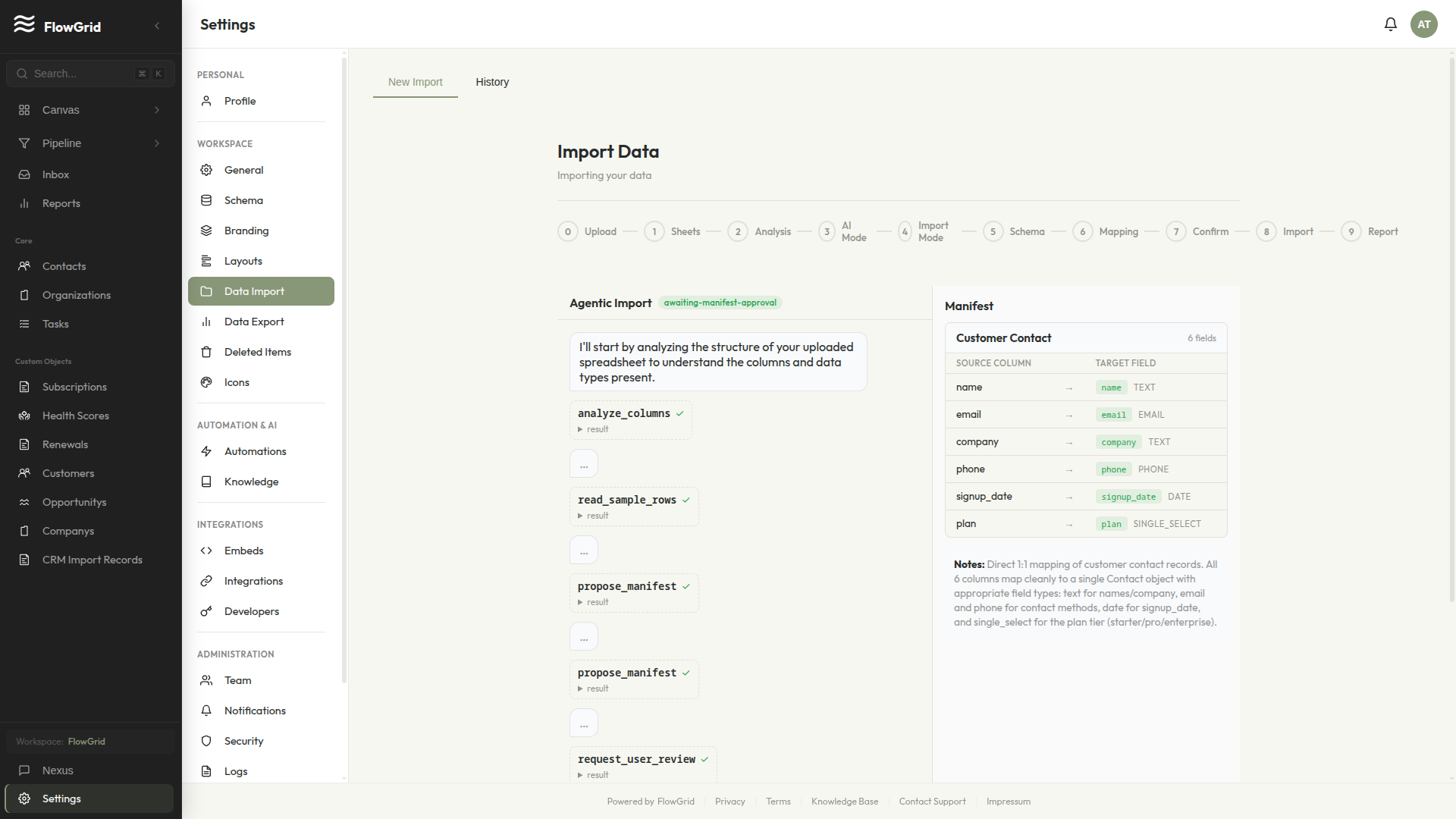Open Developers settings
This screenshot has width=1456, height=819.
[x=261, y=611]
